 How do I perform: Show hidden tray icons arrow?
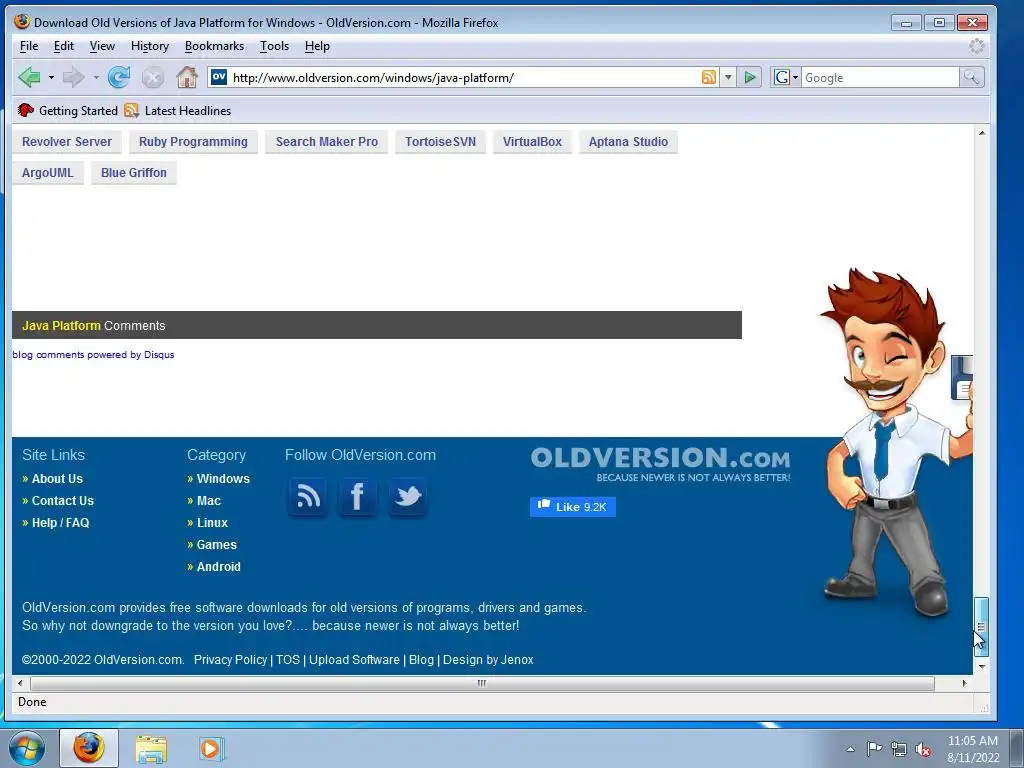coord(850,749)
